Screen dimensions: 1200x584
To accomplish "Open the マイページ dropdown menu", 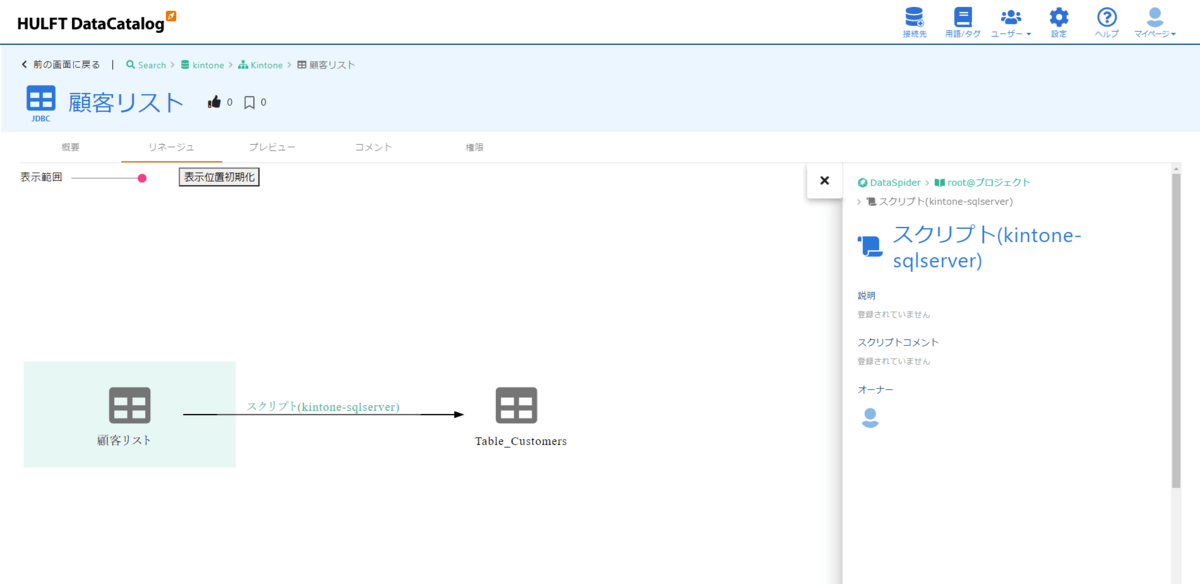I will point(1155,22).
